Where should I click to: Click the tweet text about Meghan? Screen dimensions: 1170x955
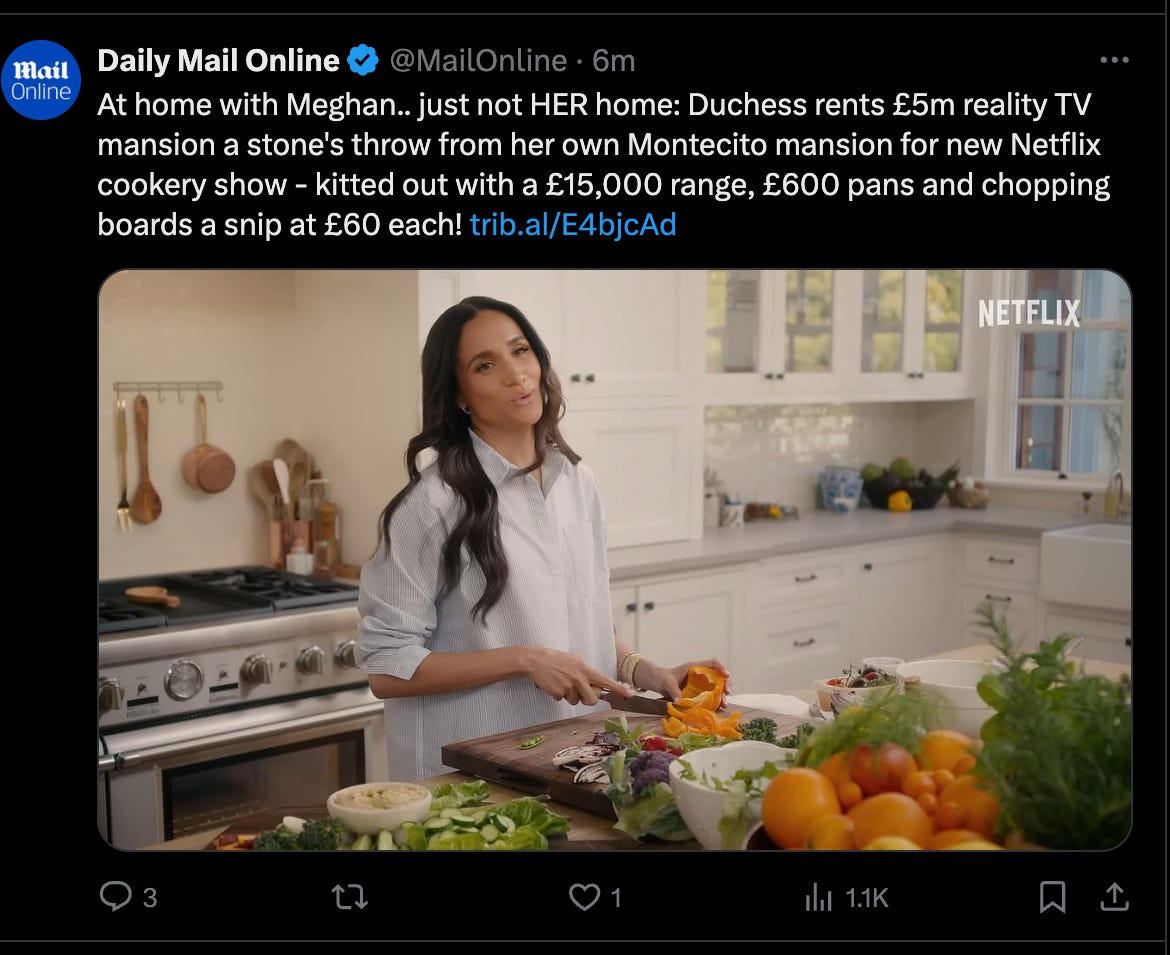point(604,164)
